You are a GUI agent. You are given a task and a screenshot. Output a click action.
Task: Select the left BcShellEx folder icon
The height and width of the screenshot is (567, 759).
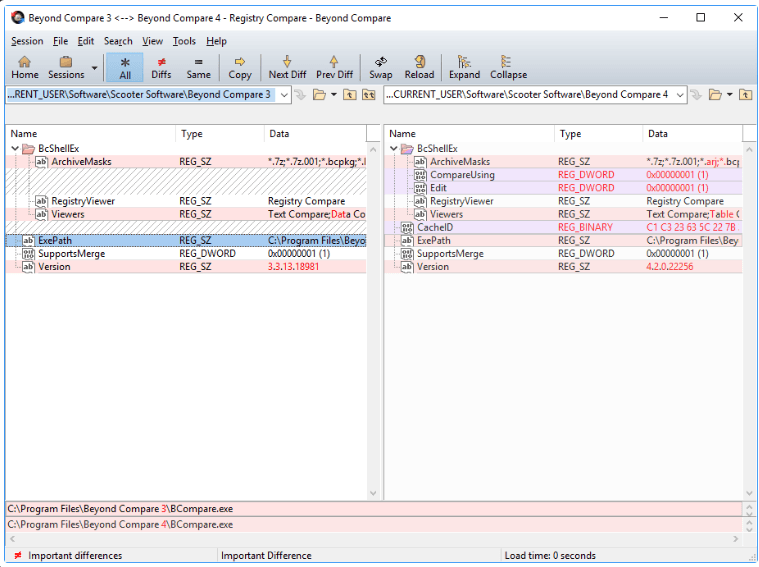[29, 148]
